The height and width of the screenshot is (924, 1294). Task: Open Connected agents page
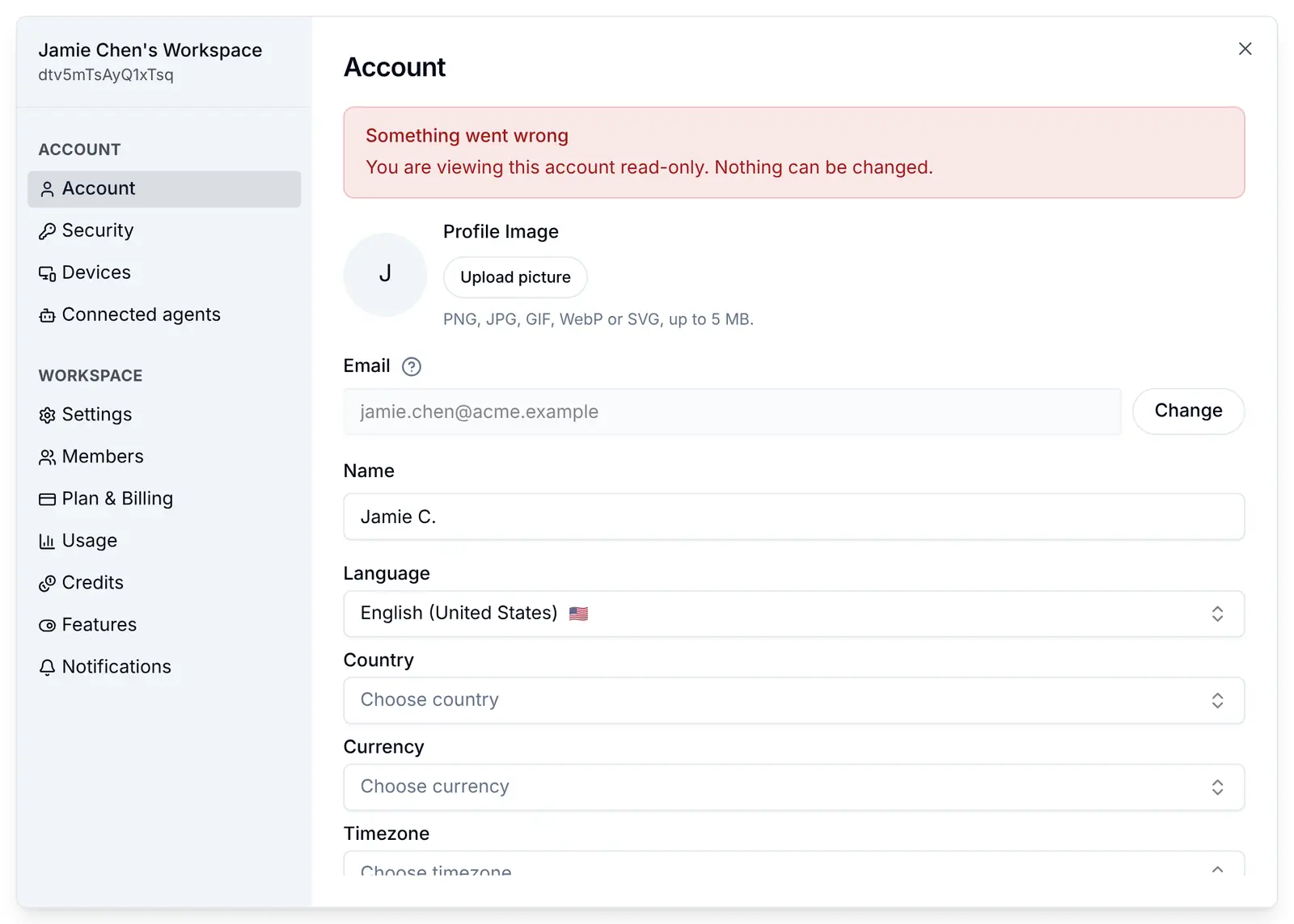[164, 315]
